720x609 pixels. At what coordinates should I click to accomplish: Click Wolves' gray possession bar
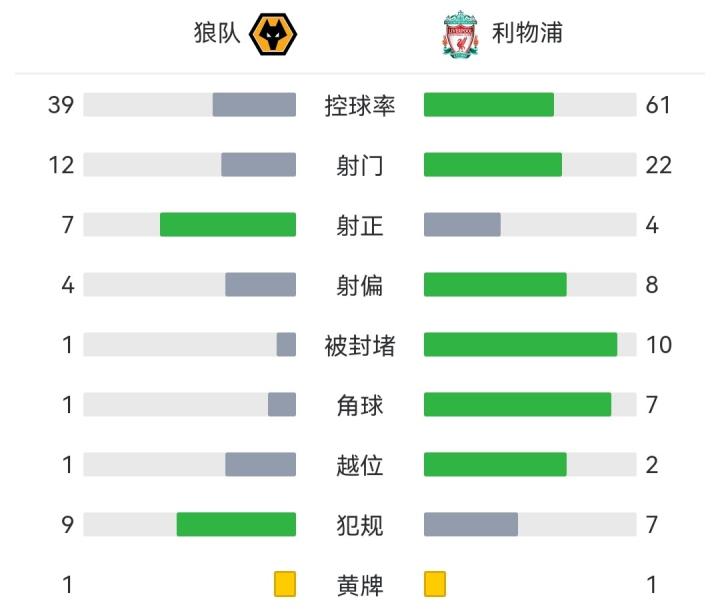(x=254, y=105)
